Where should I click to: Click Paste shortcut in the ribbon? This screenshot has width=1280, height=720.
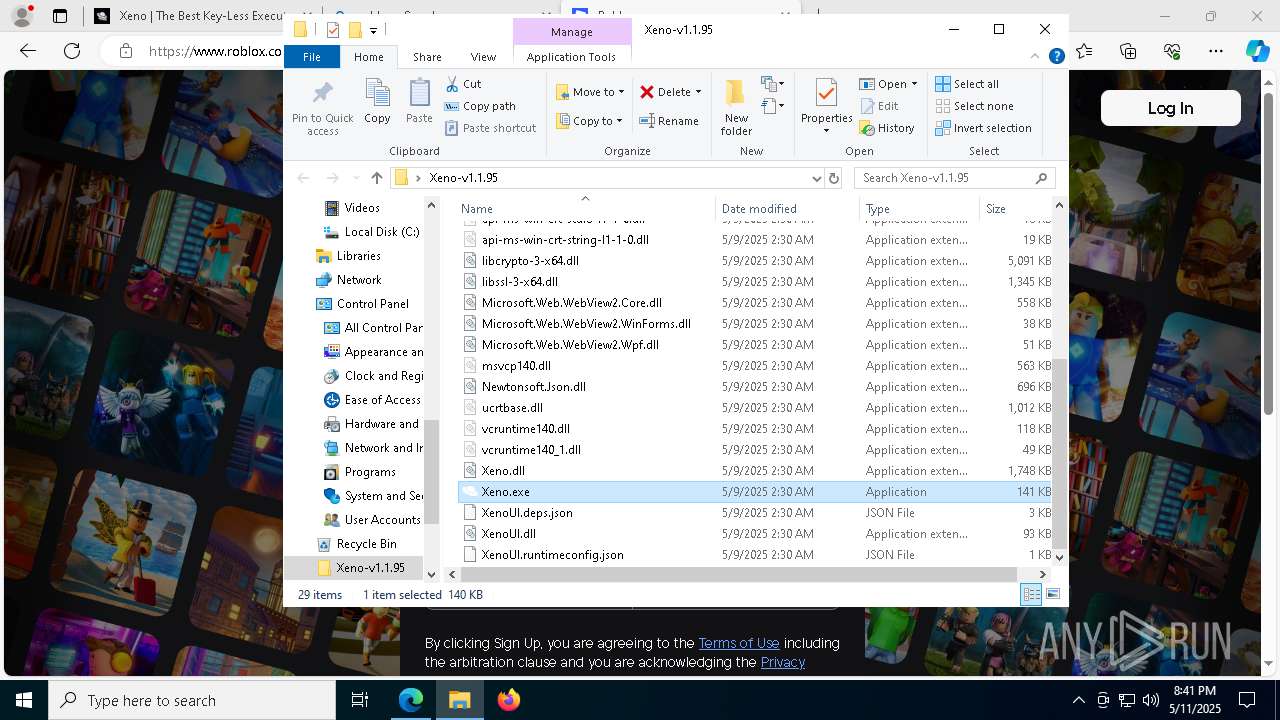490,128
